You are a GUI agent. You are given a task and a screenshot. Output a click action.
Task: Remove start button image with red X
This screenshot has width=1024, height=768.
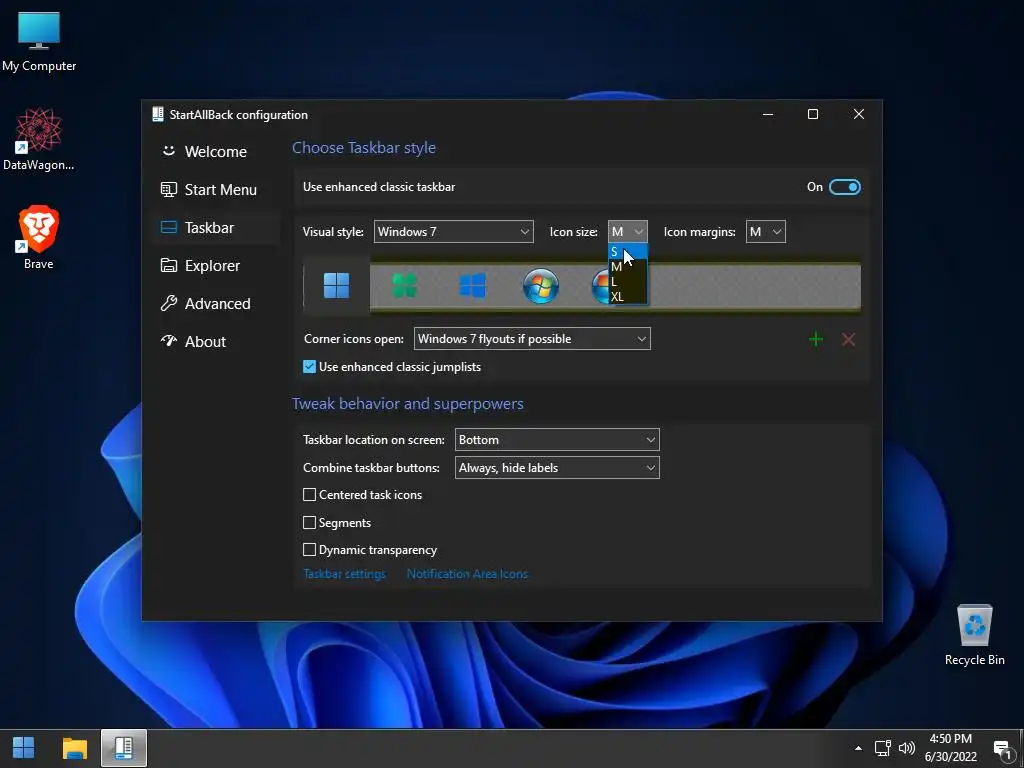[848, 339]
